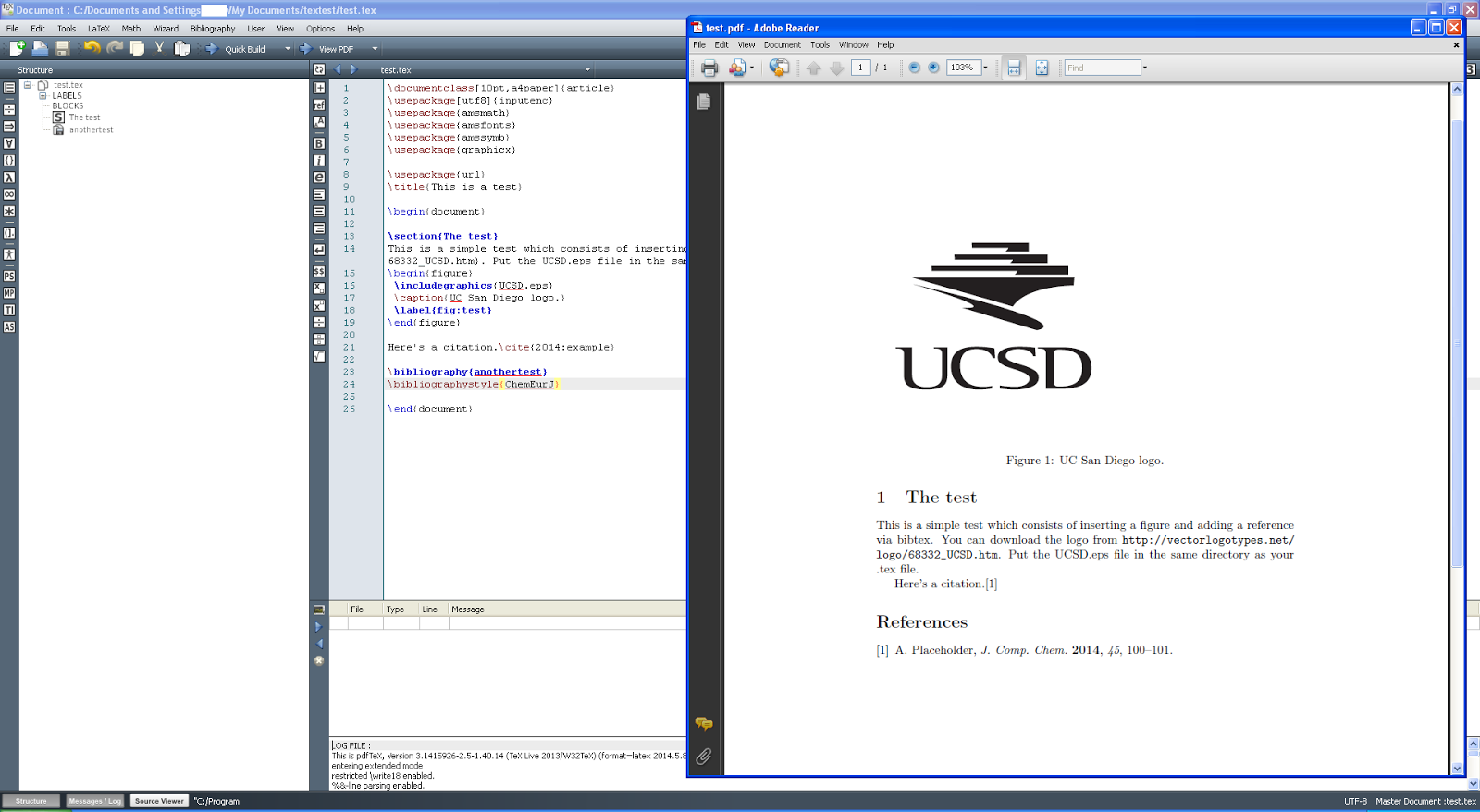Collapse the test.tex node in Structure tree
The image size is (1480, 812).
[x=28, y=85]
